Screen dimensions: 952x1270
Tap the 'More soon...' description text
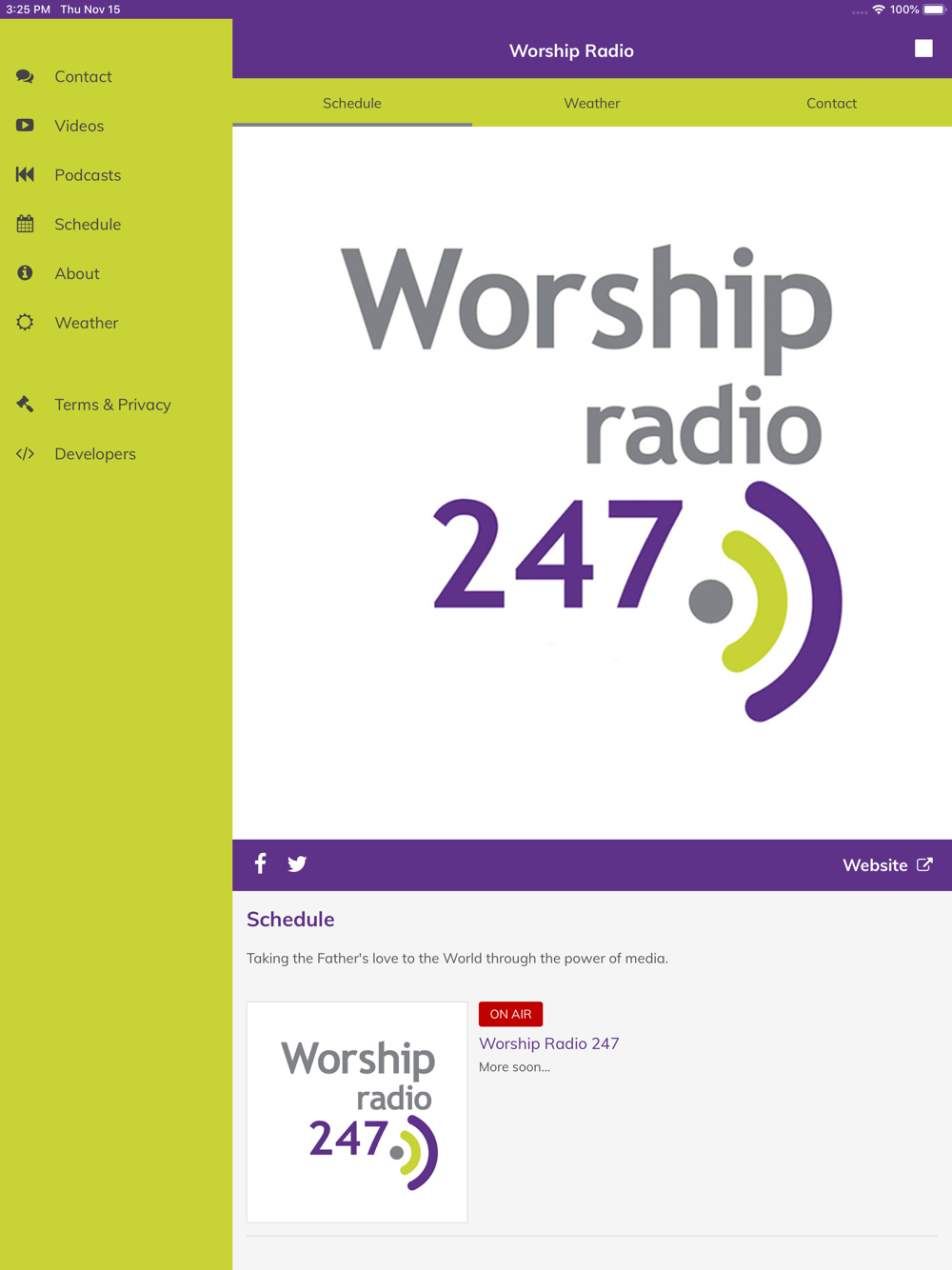tap(514, 1067)
